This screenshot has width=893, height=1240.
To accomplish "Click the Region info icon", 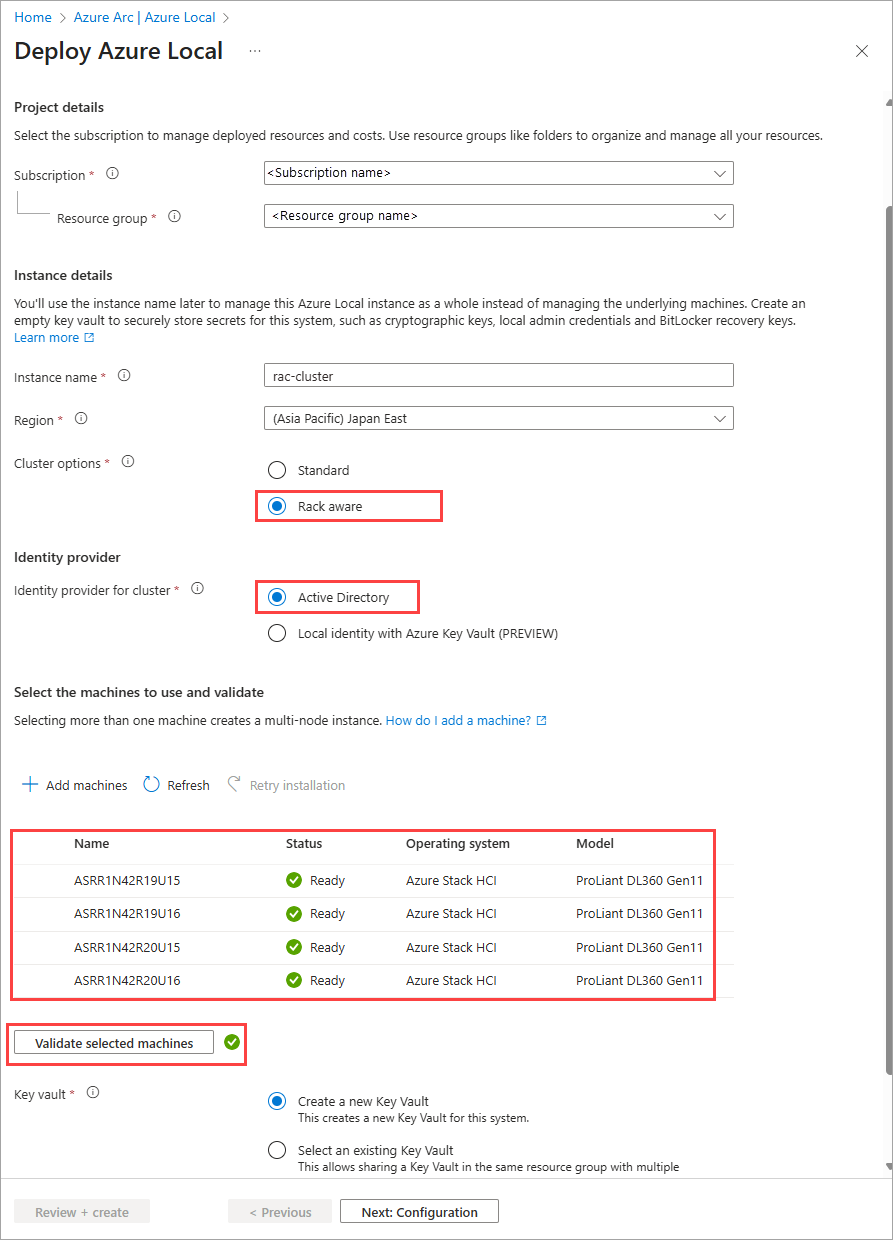I will [81, 419].
